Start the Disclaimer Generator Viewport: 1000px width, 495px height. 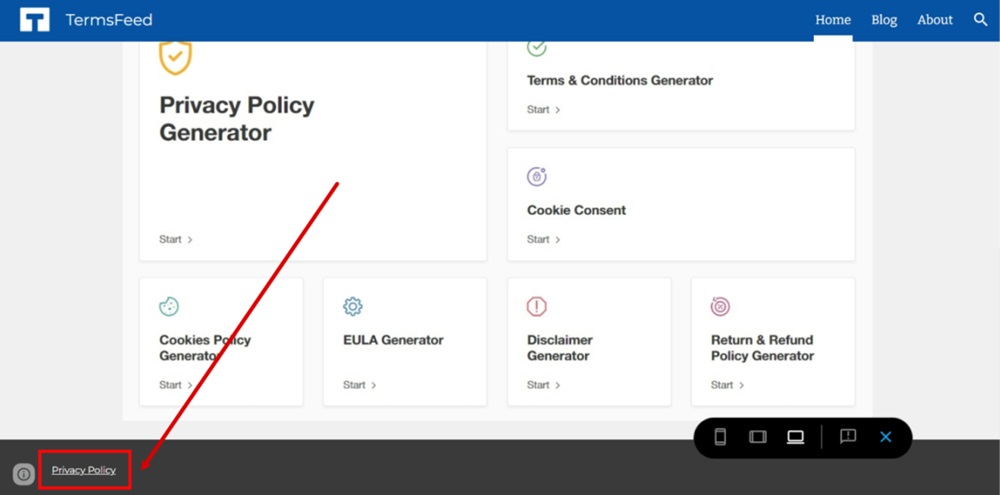point(543,385)
